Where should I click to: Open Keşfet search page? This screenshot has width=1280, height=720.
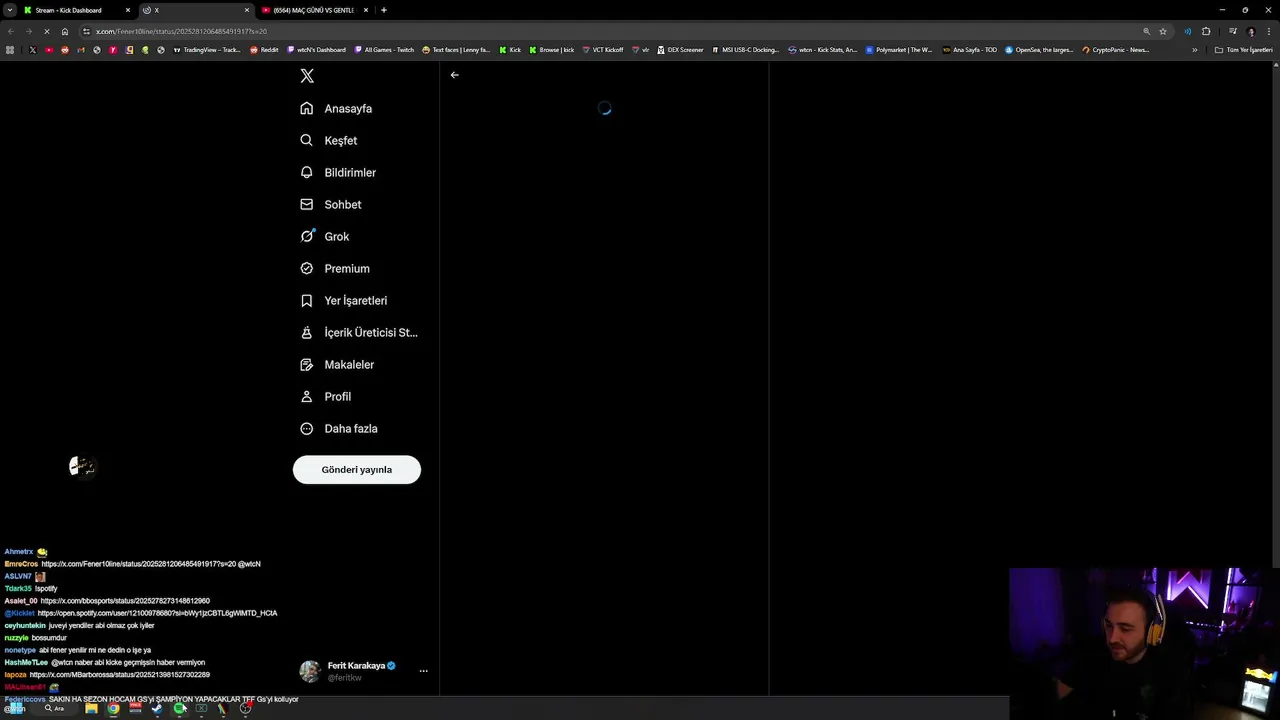coord(328,140)
